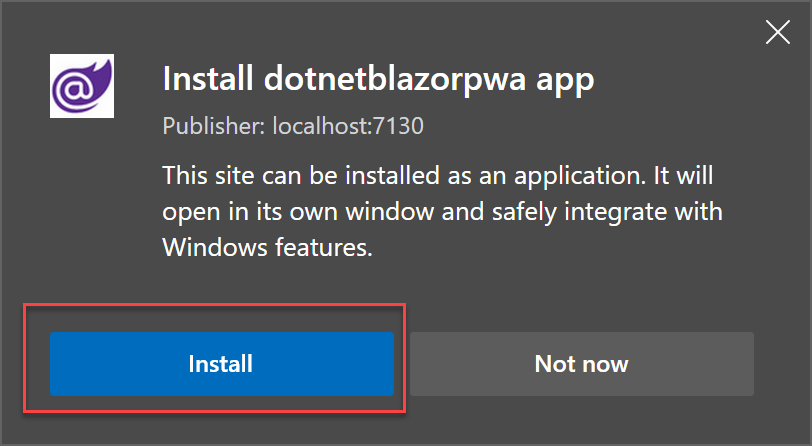Select the @ symbol logo in the dialog

(80, 89)
